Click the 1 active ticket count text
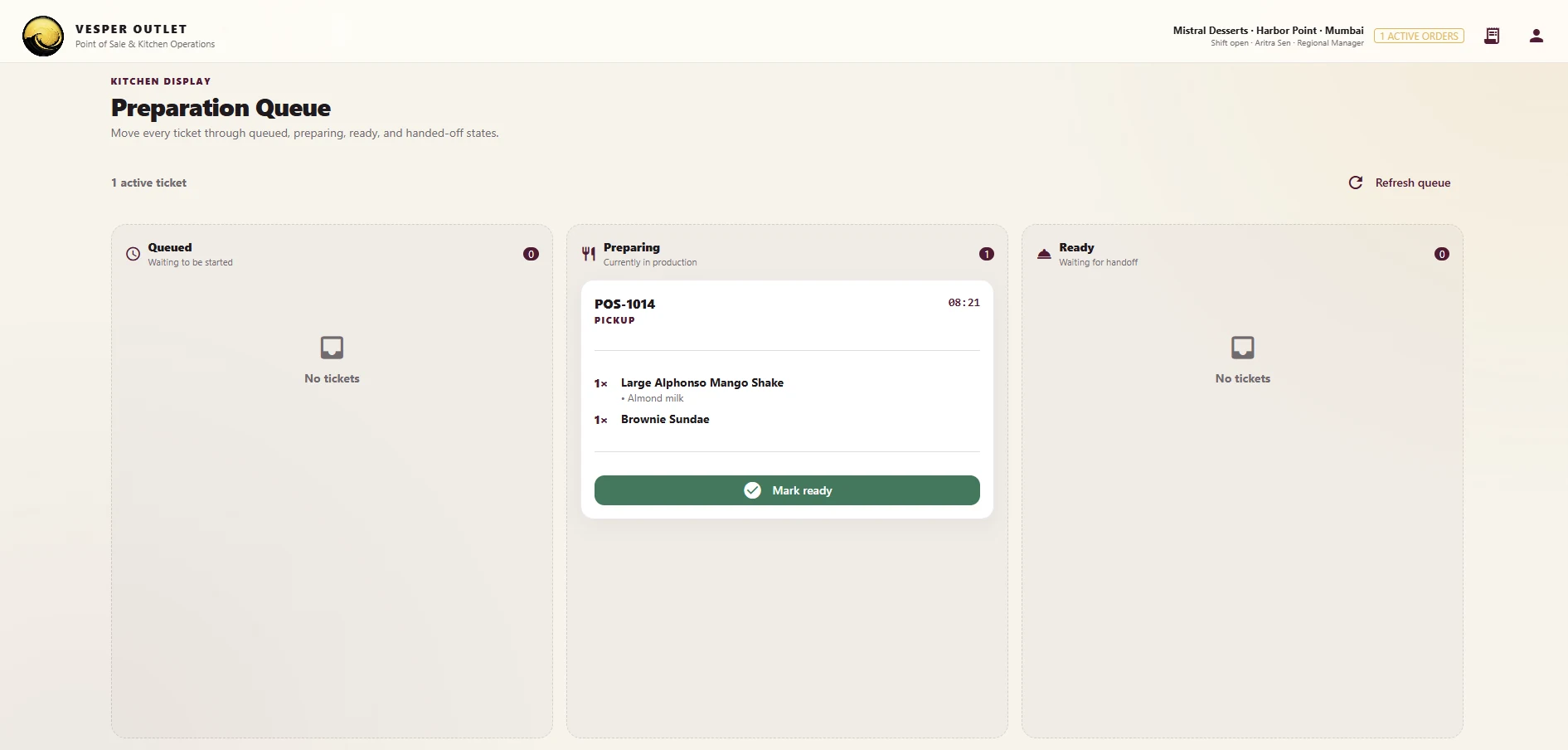 coord(149,183)
